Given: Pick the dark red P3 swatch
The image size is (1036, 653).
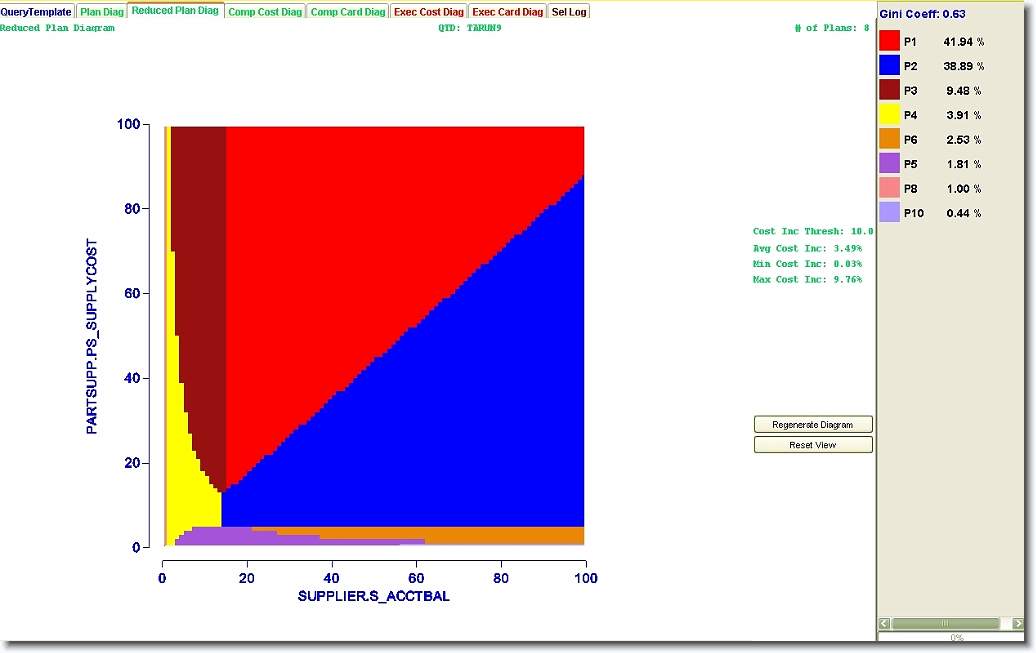Looking at the screenshot, I should point(889,90).
